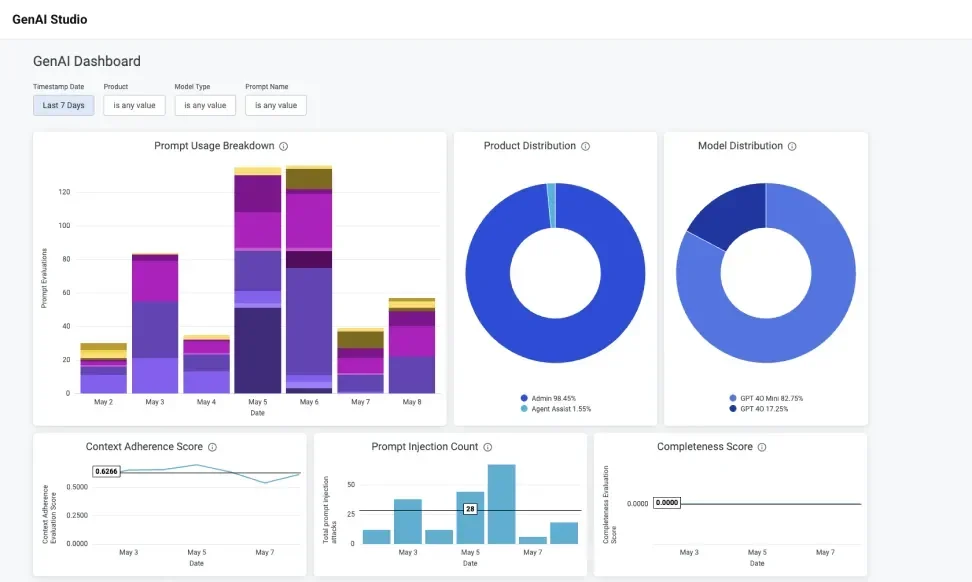Click info icon next to Prompt Usage Breakdown

point(284,146)
